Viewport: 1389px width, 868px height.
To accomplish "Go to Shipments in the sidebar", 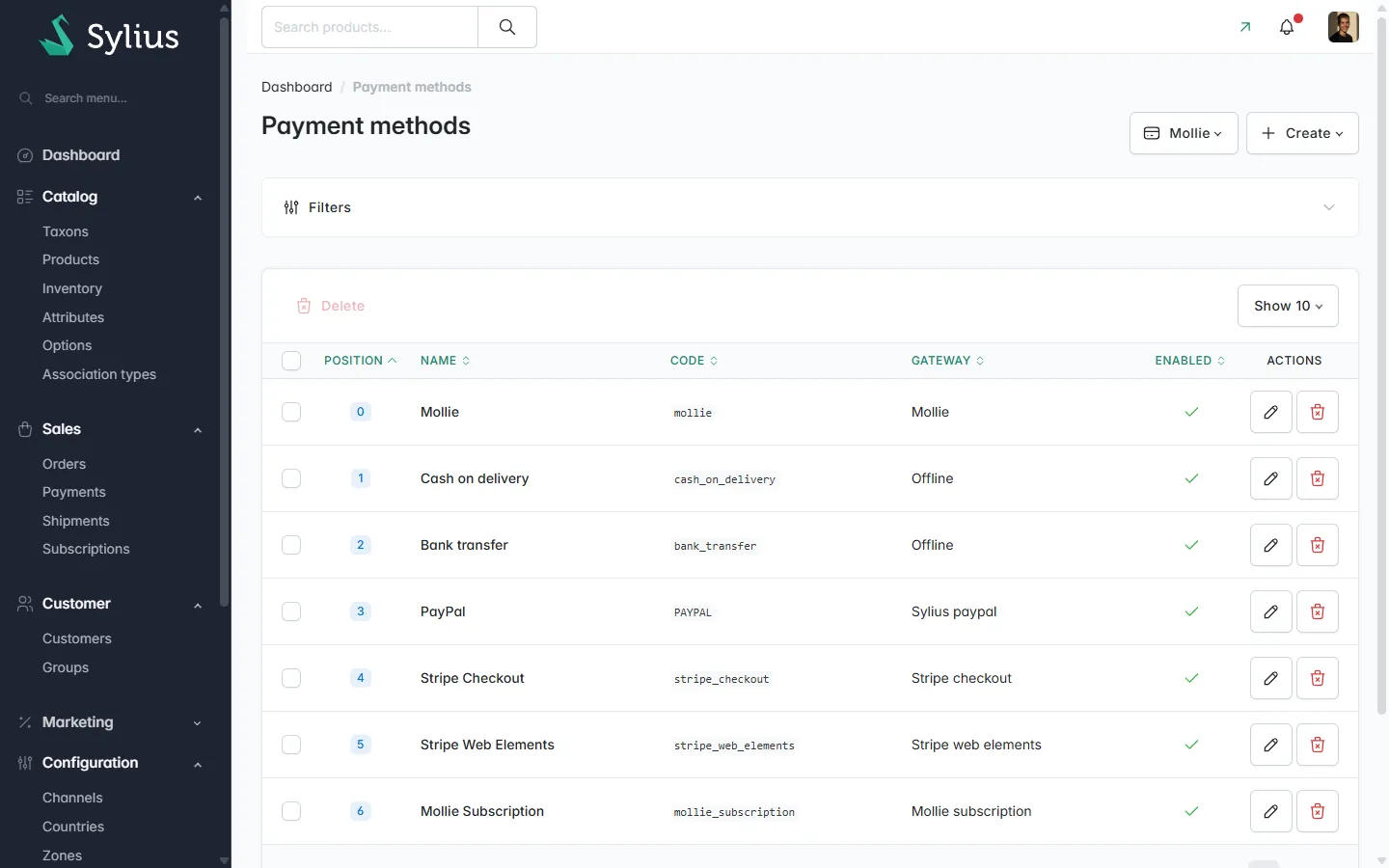I will (76, 521).
